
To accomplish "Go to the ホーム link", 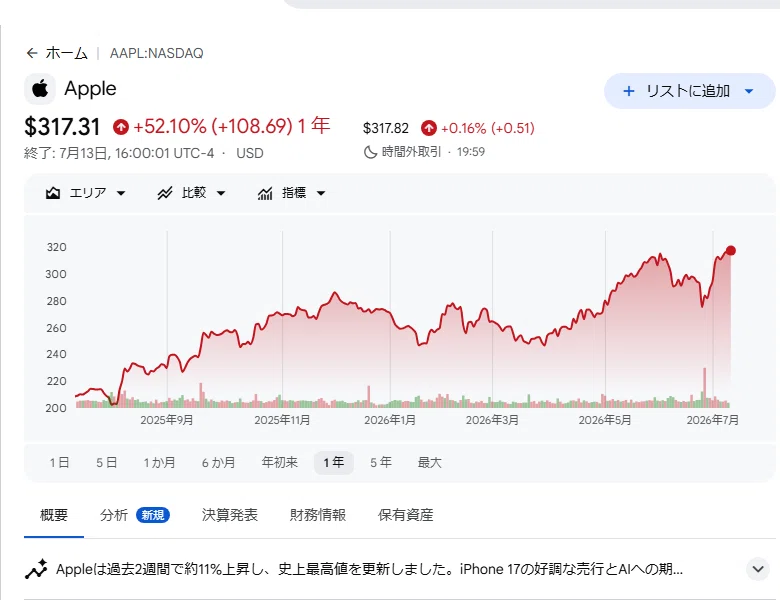I will tap(67, 53).
